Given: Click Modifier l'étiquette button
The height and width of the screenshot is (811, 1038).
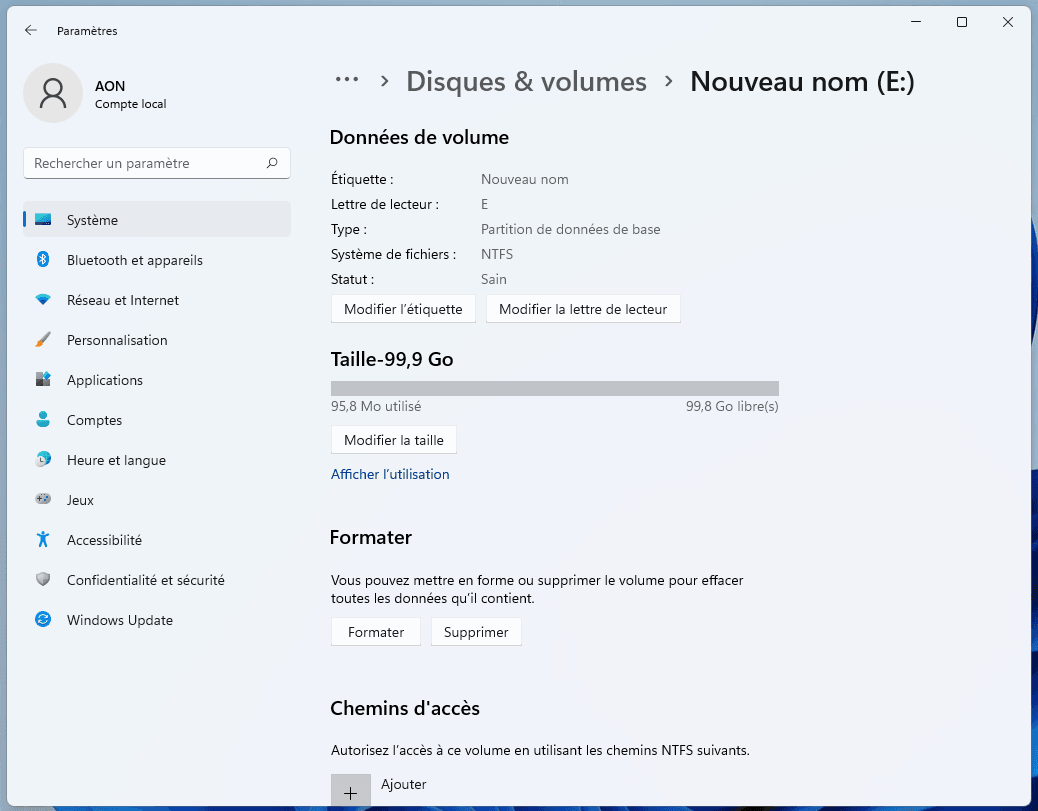Looking at the screenshot, I should [x=403, y=309].
